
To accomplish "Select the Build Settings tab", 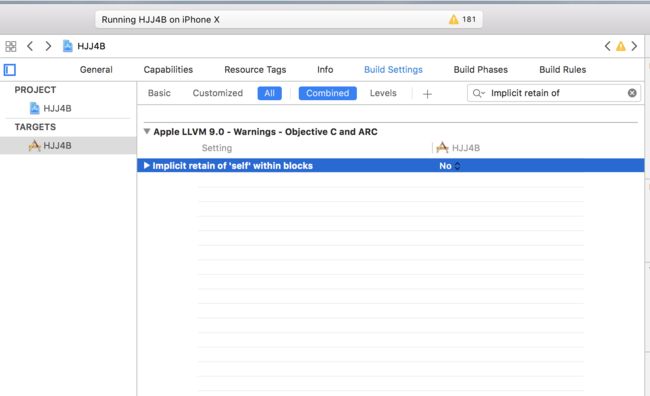I will point(393,70).
